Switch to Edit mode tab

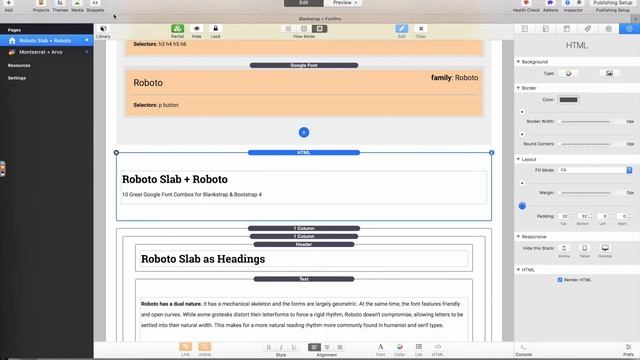point(304,3)
